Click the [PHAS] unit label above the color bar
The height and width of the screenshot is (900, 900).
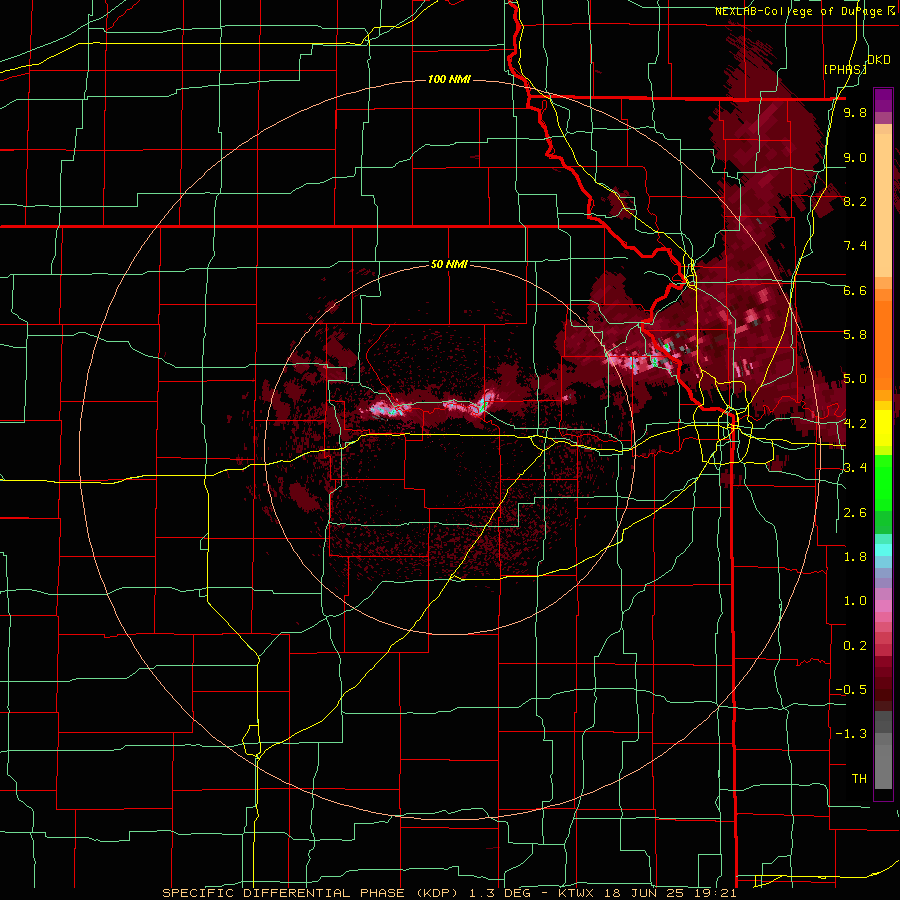click(845, 69)
